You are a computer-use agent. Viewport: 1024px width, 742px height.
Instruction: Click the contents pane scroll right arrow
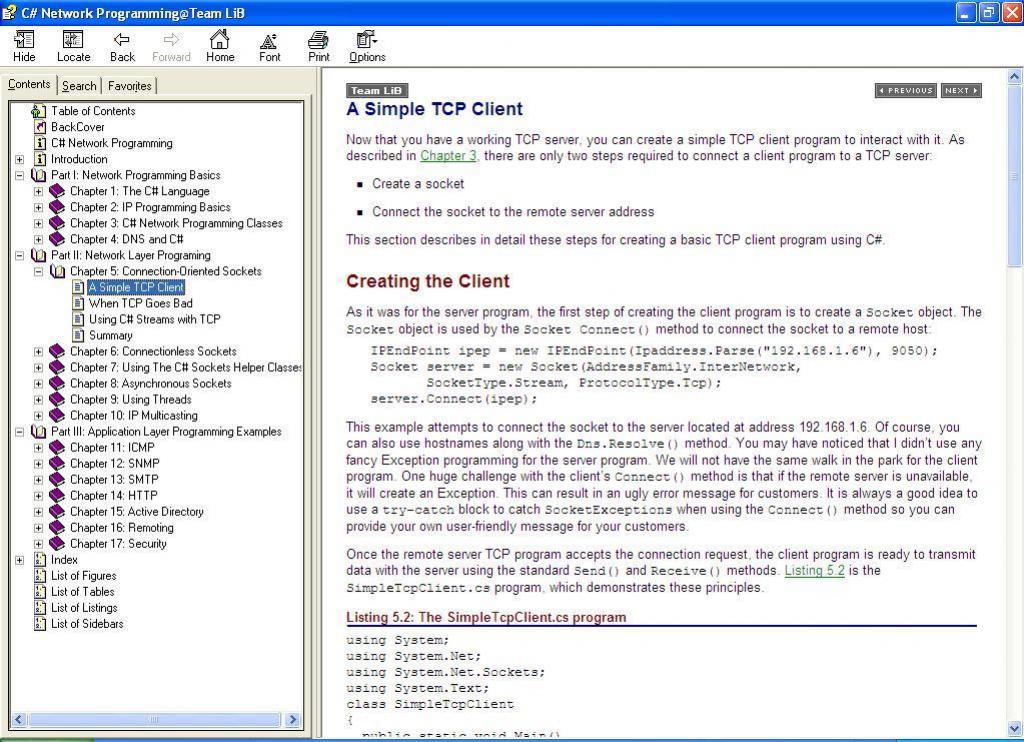click(x=293, y=720)
